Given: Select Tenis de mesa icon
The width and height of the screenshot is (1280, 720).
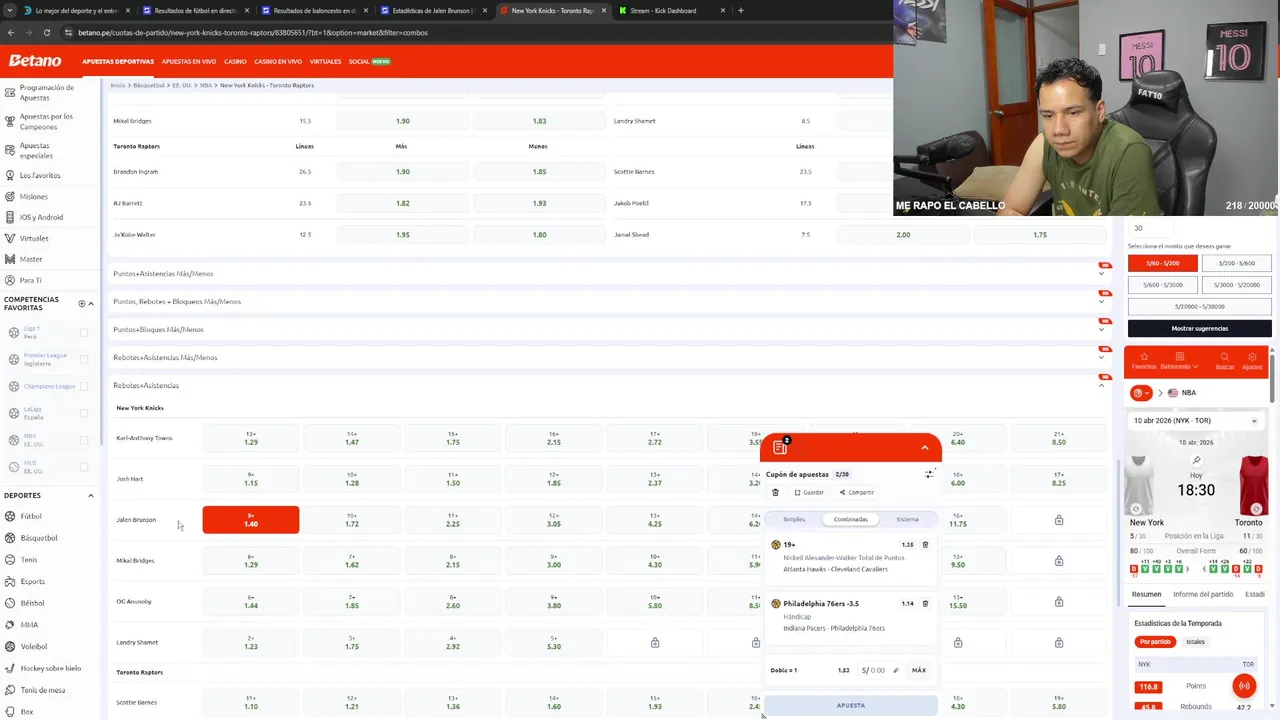Looking at the screenshot, I should click(10, 690).
